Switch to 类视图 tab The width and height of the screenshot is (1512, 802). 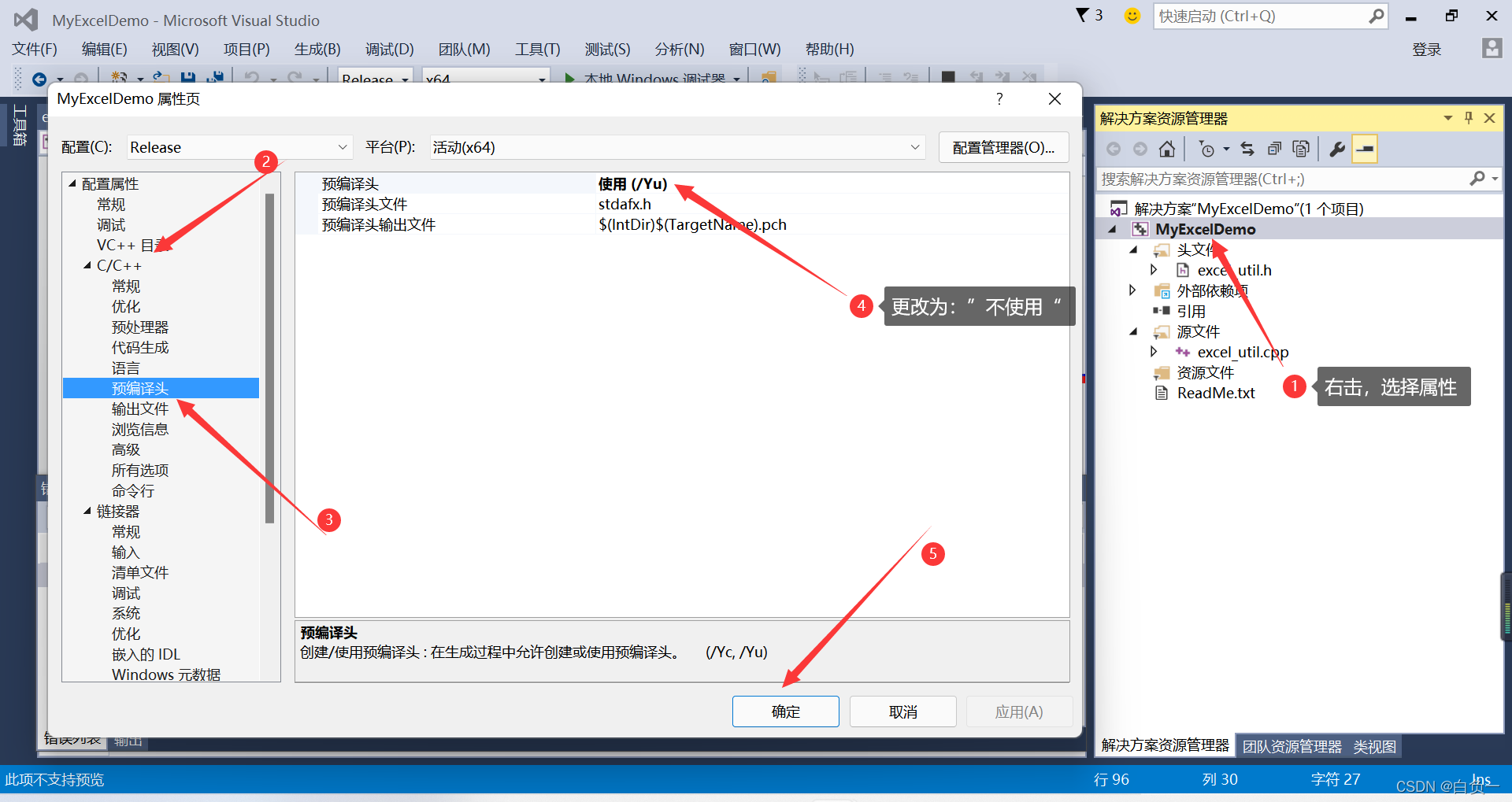click(1374, 746)
